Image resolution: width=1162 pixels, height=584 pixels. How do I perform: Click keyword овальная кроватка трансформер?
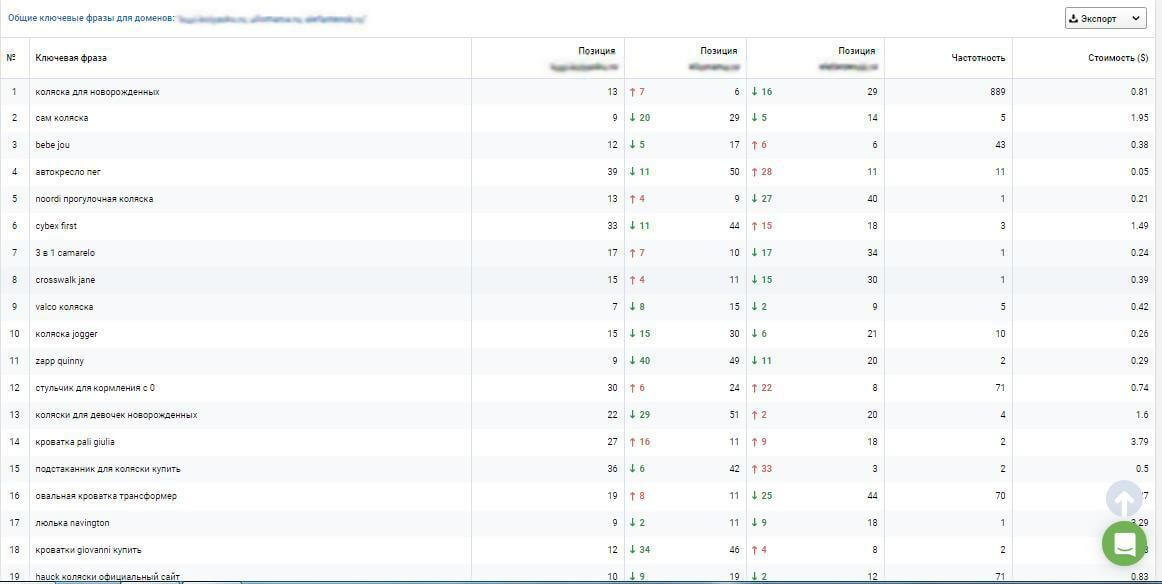tap(106, 496)
